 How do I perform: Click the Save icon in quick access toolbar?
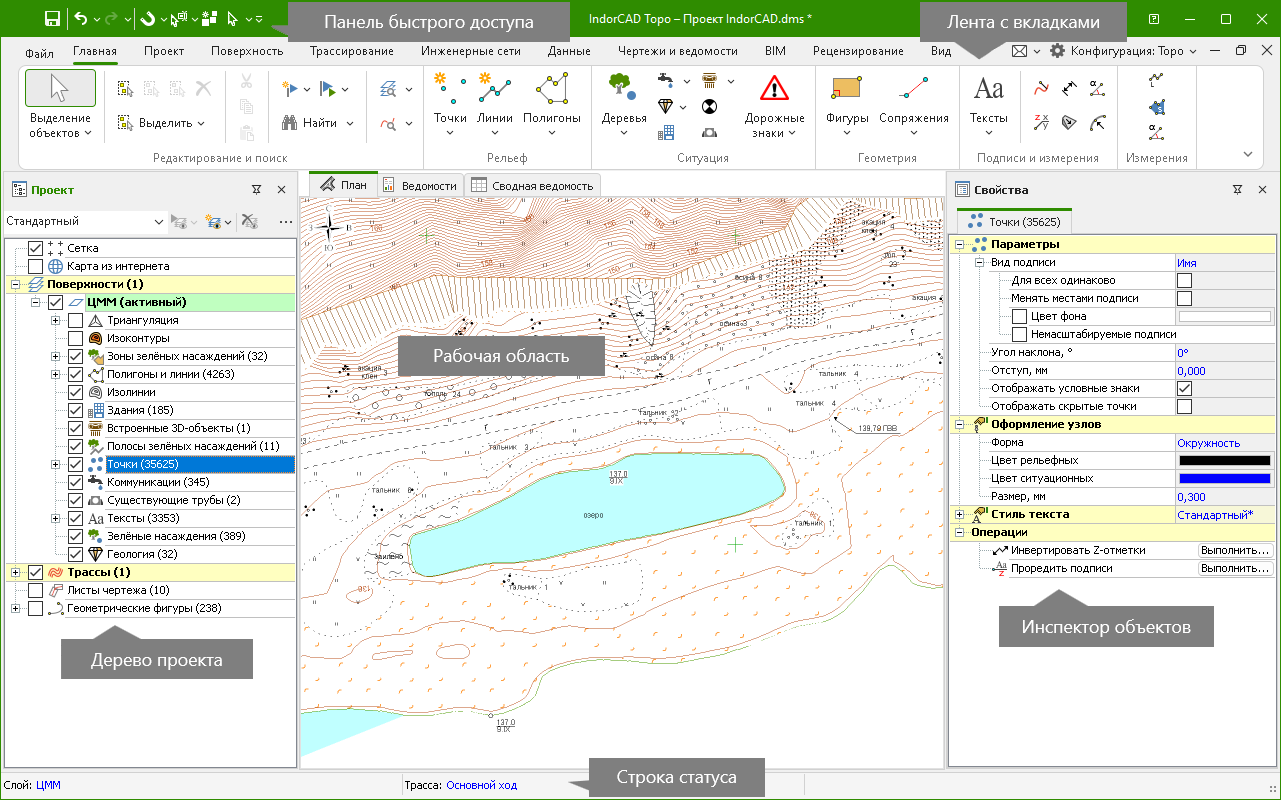[x=52, y=19]
